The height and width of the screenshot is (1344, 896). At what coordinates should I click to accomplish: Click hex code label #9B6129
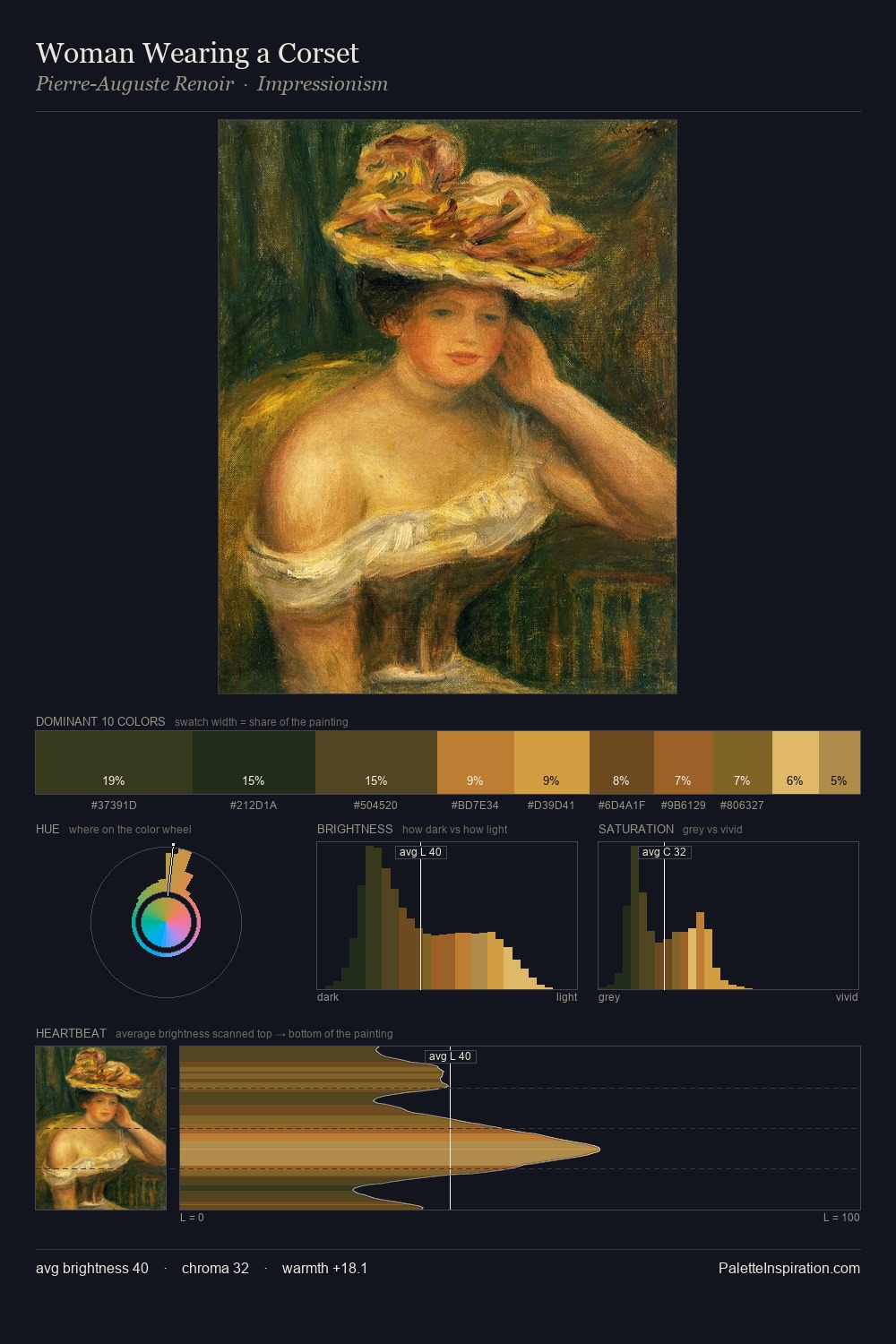coord(684,806)
